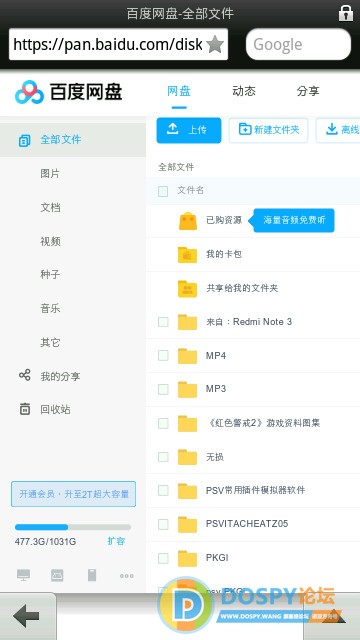Select 文档 in the sidebar
Screen dimensions: 360x640
tap(50, 207)
